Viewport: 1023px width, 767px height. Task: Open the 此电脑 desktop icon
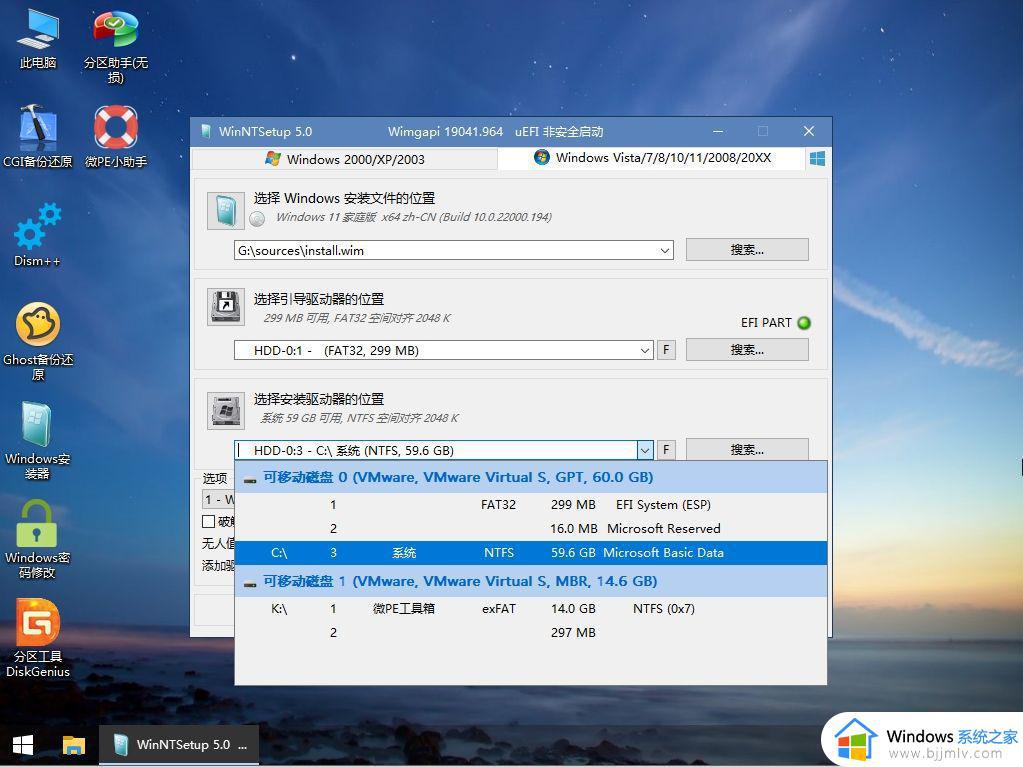[38, 39]
